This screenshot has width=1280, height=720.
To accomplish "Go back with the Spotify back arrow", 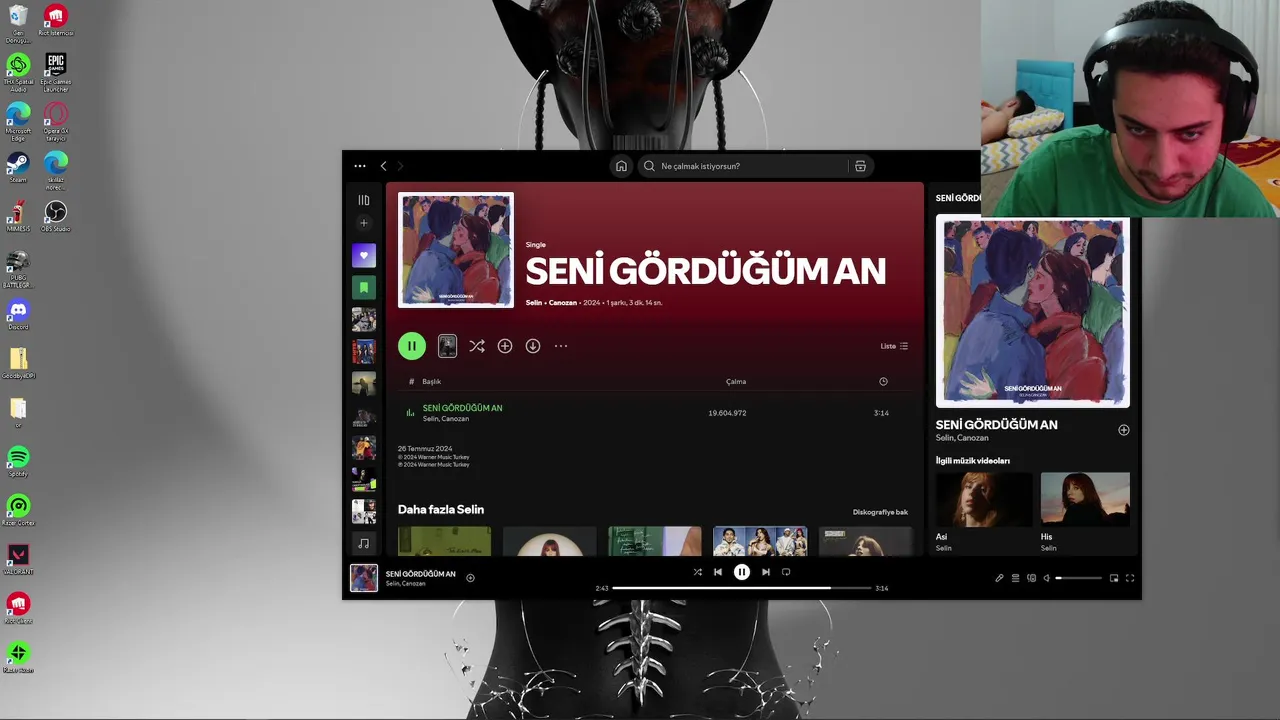I will click(383, 166).
